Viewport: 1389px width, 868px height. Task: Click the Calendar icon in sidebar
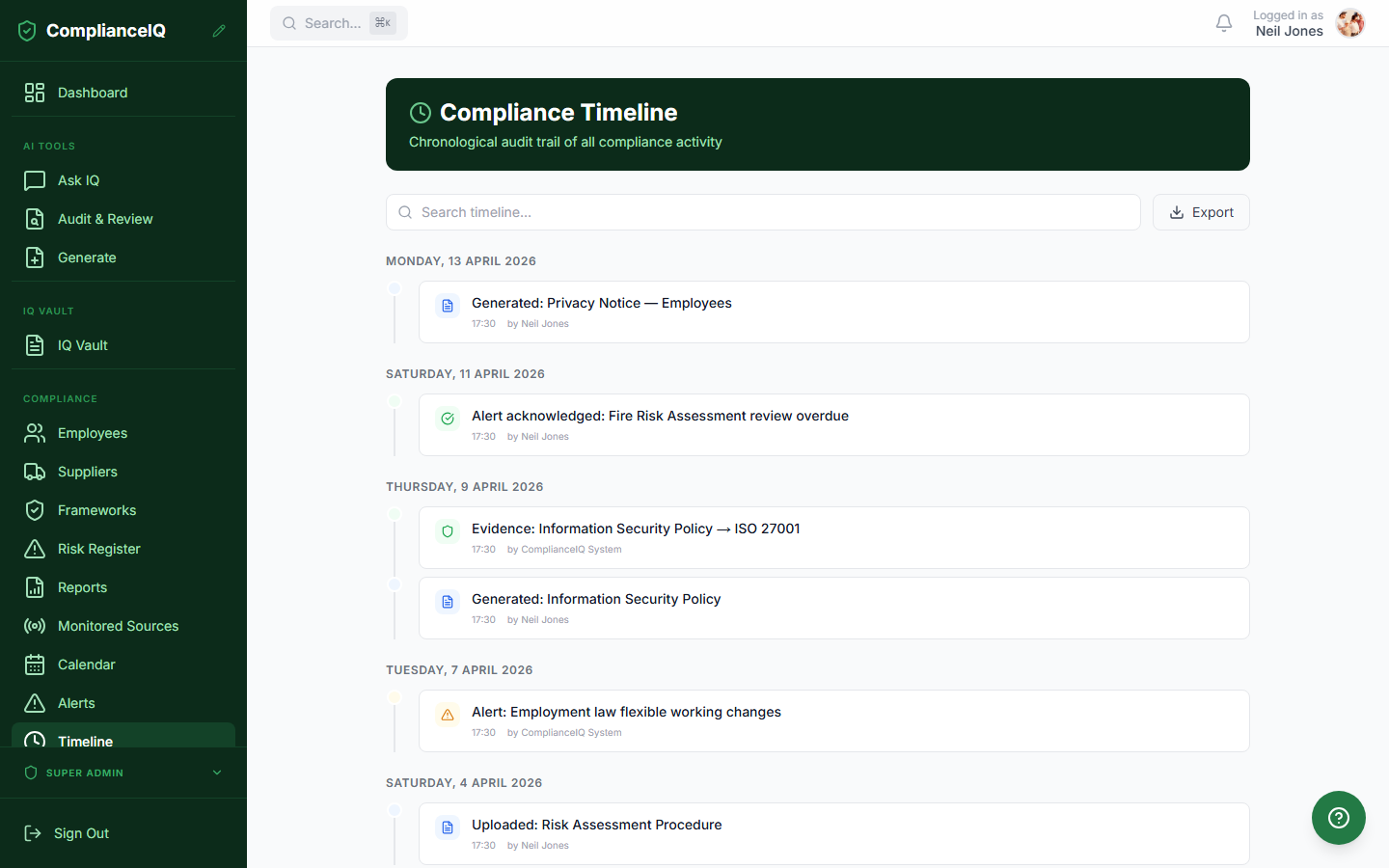[35, 665]
